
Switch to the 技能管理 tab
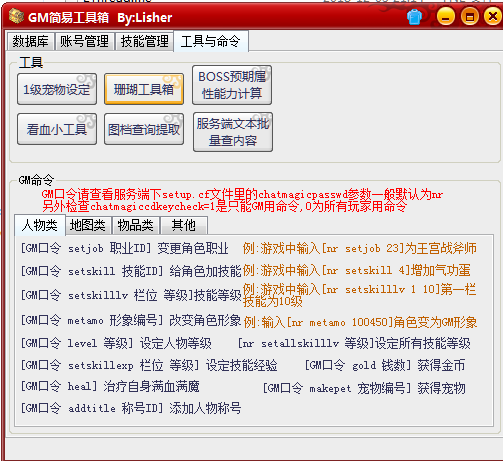[144, 42]
